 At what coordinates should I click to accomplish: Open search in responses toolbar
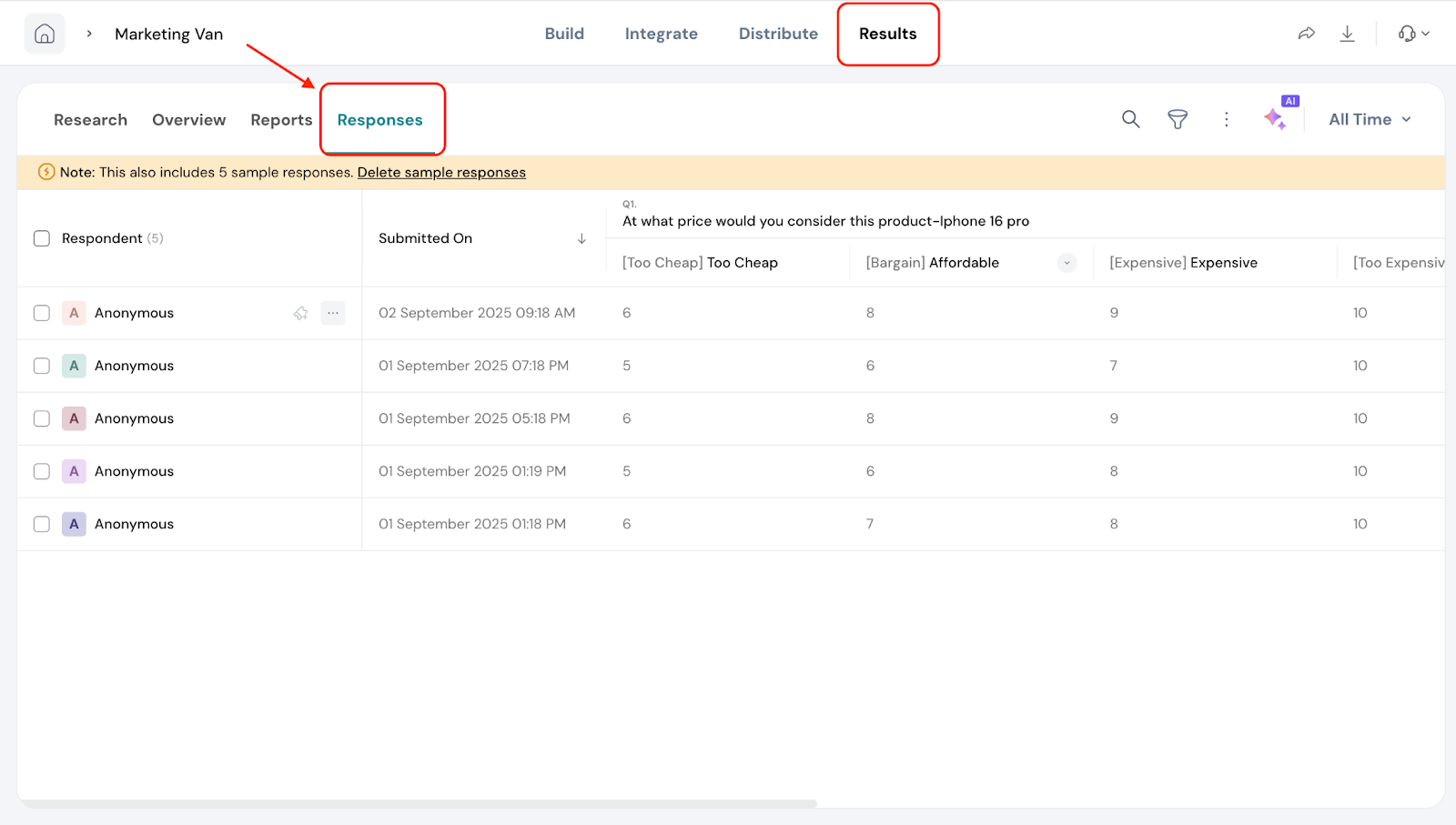click(1130, 119)
